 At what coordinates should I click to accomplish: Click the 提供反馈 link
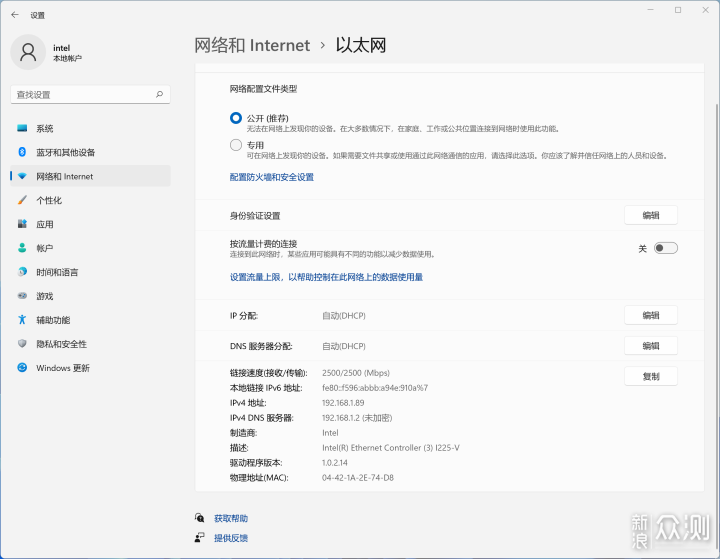pos(231,538)
